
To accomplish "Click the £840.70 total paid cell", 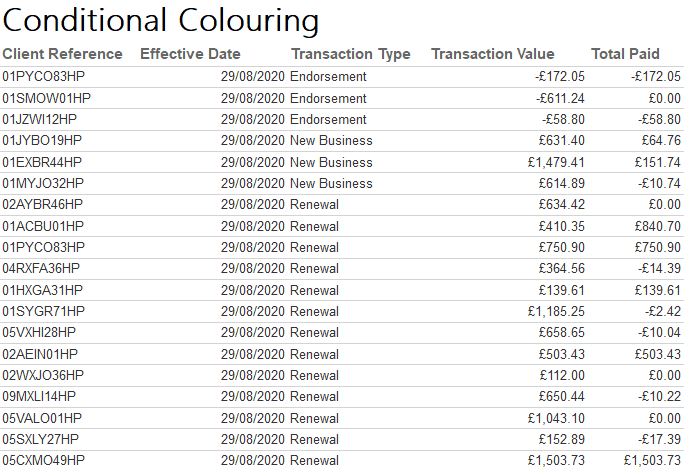I will (657, 226).
